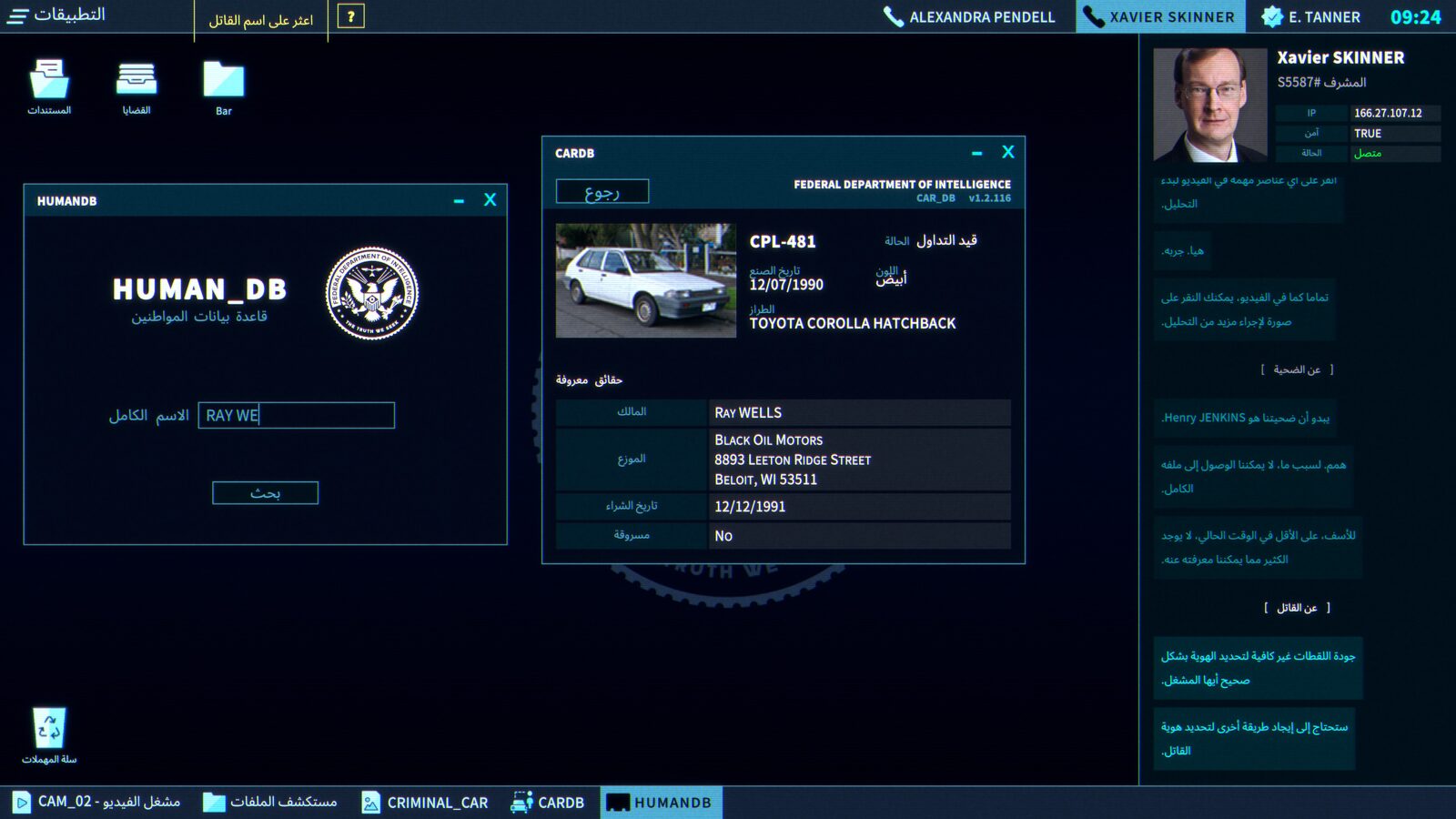Click the objective text اعثر على اسم القاتل
Viewport: 1456px width, 819px height.
pyautogui.click(x=261, y=20)
